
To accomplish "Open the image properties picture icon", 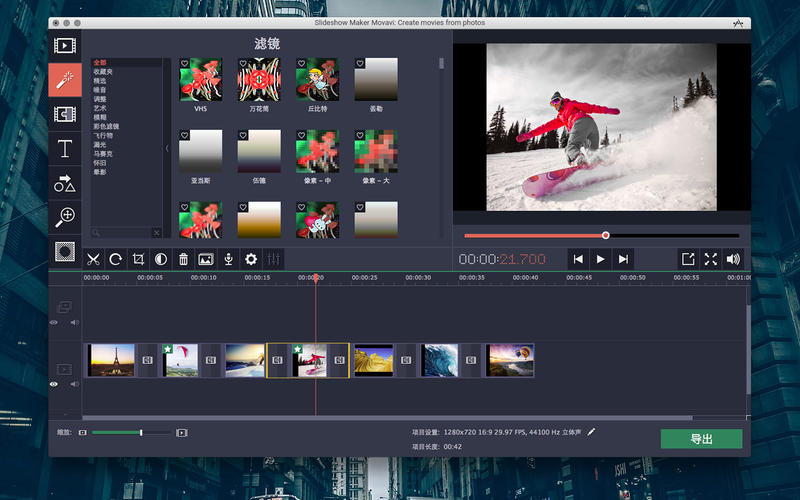I will (x=206, y=259).
